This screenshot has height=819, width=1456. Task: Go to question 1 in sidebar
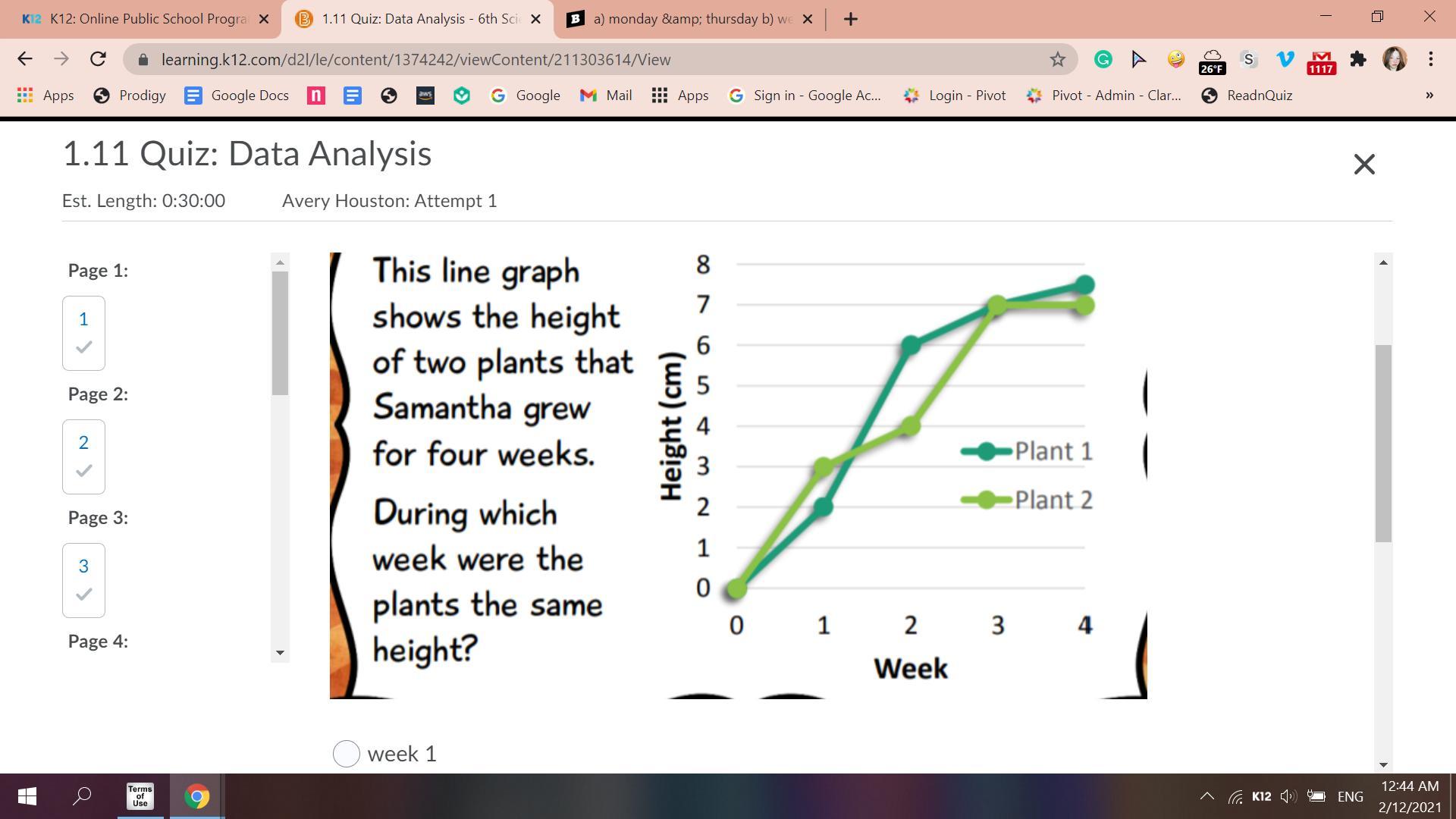point(83,332)
